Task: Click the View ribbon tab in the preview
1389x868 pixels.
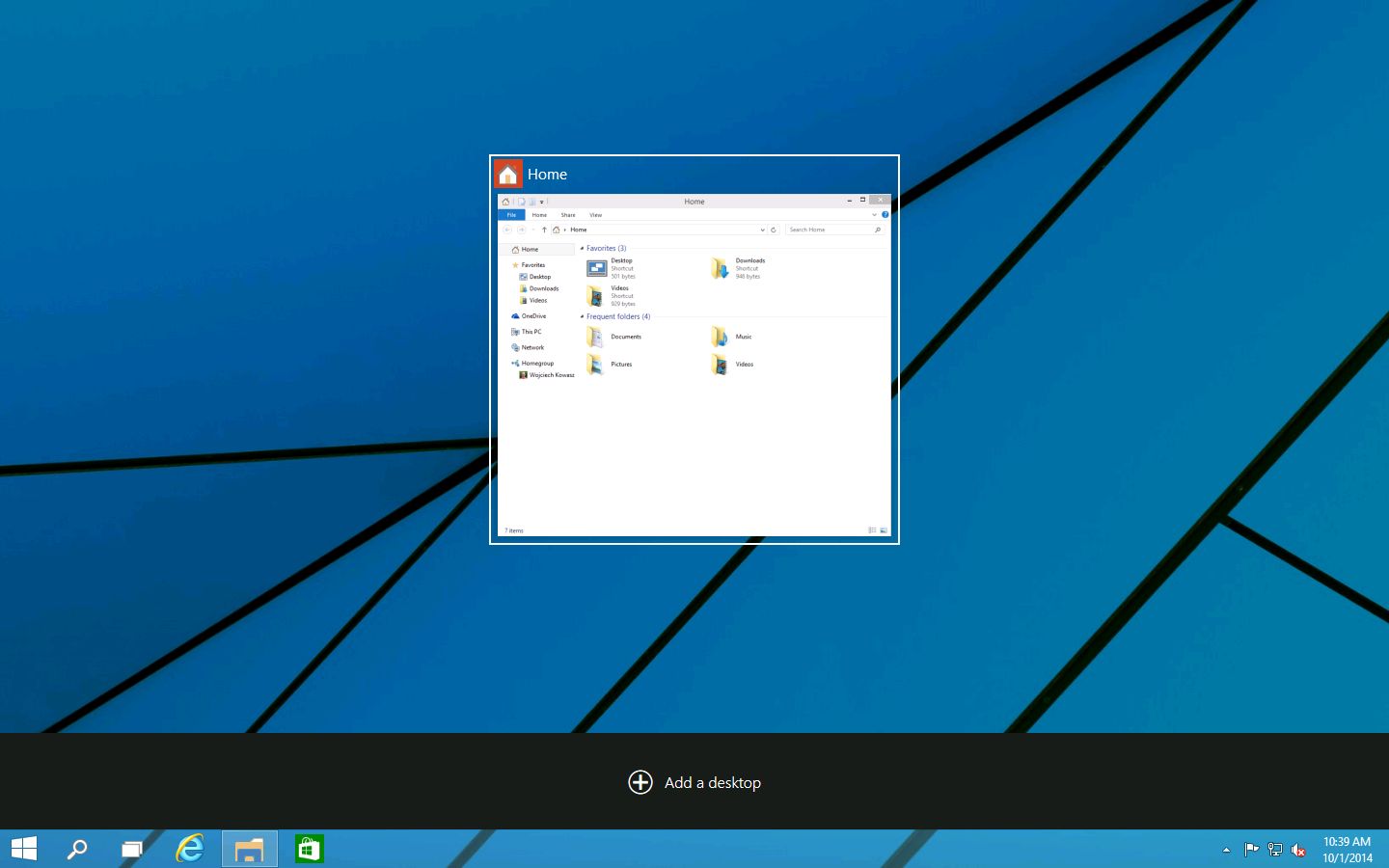Action: (x=595, y=215)
